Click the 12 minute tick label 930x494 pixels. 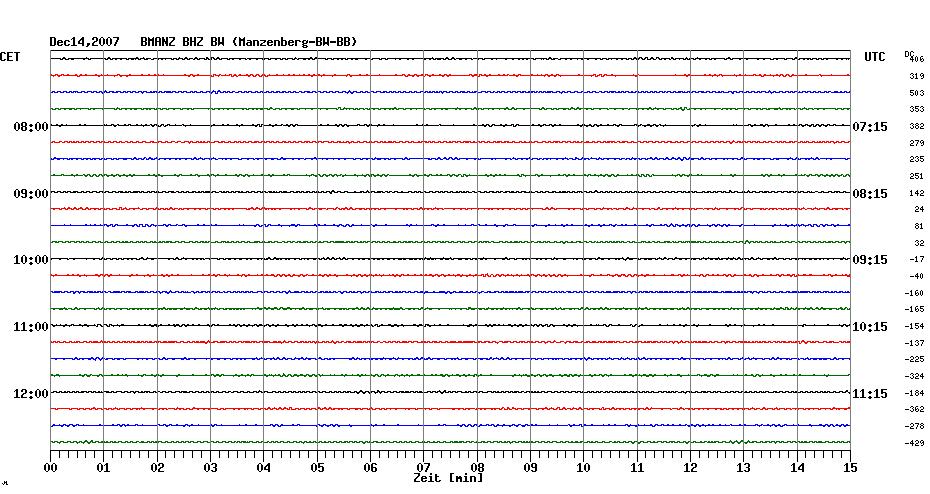point(690,468)
